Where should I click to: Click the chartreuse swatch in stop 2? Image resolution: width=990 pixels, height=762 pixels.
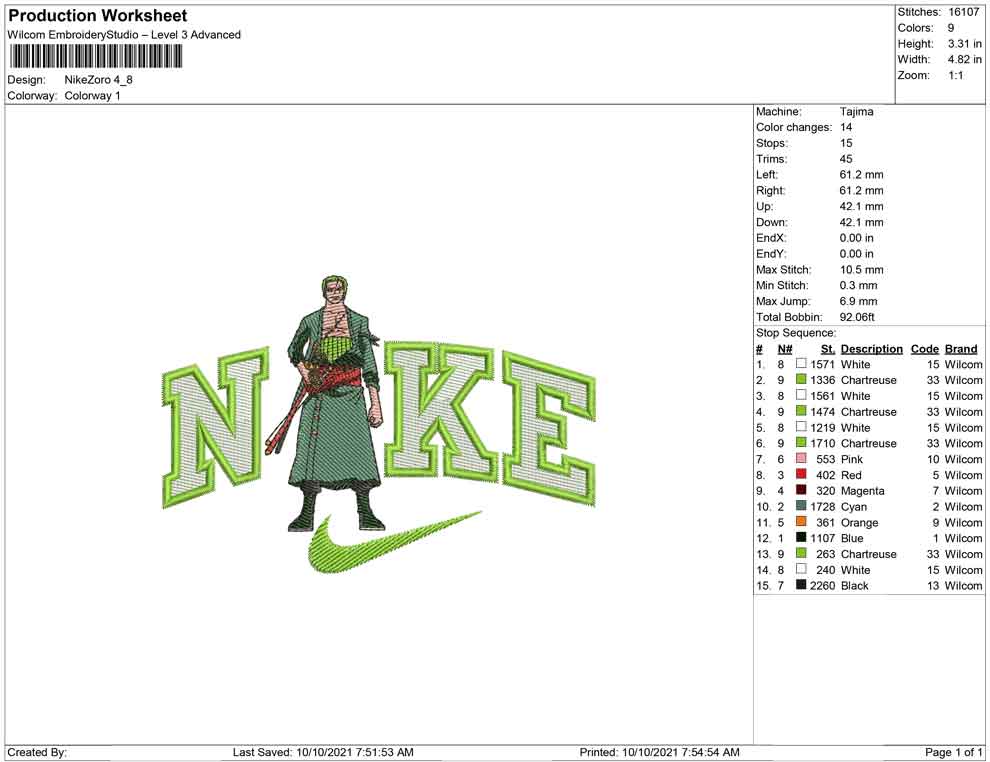801,379
